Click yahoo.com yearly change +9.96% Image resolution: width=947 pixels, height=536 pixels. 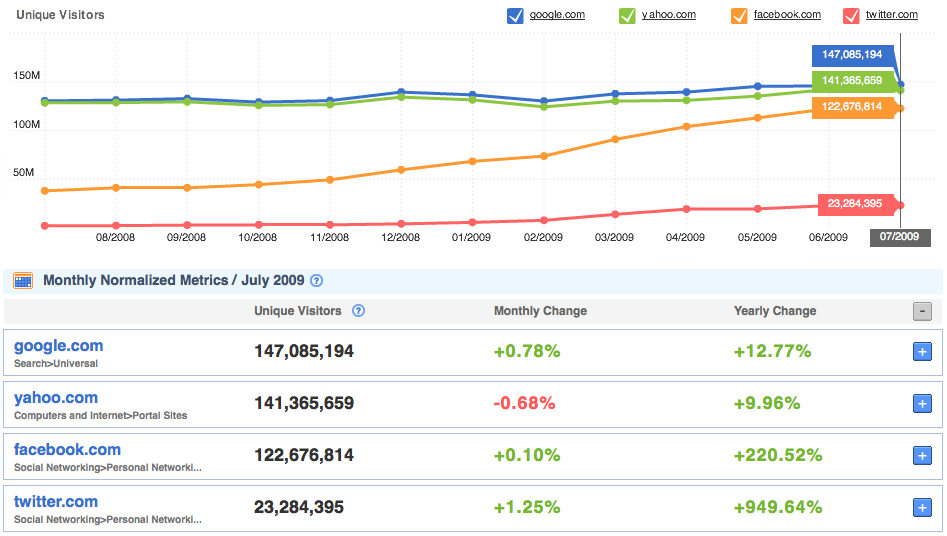click(767, 403)
